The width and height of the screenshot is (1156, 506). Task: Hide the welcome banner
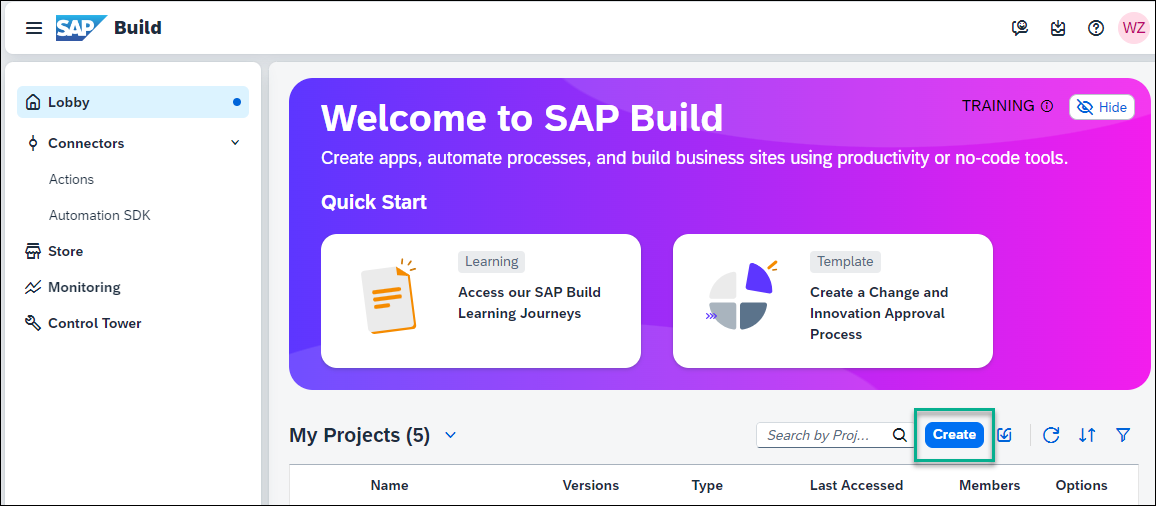pos(1101,107)
